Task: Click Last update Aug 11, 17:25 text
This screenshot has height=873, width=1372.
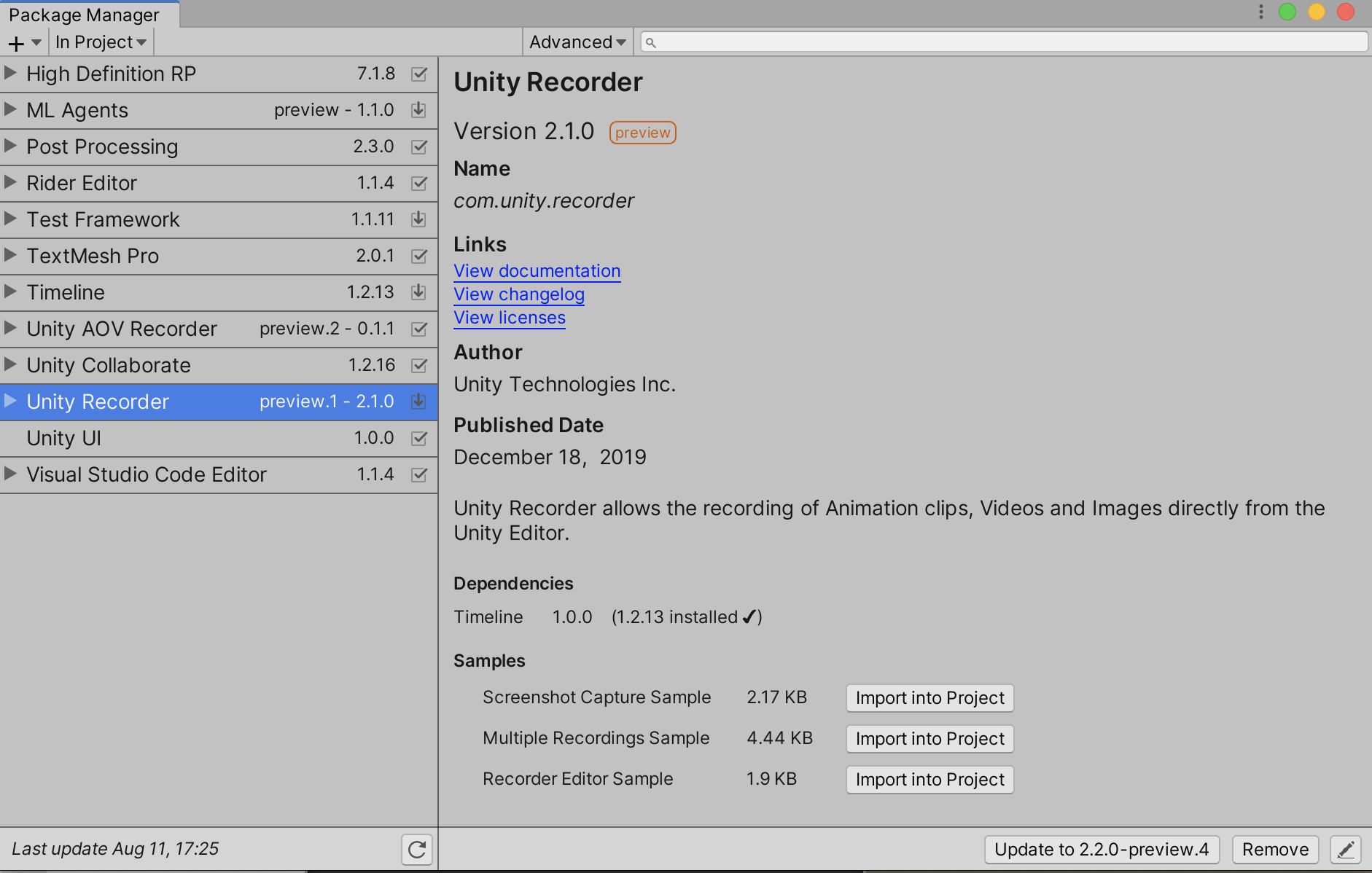Action: tap(115, 849)
